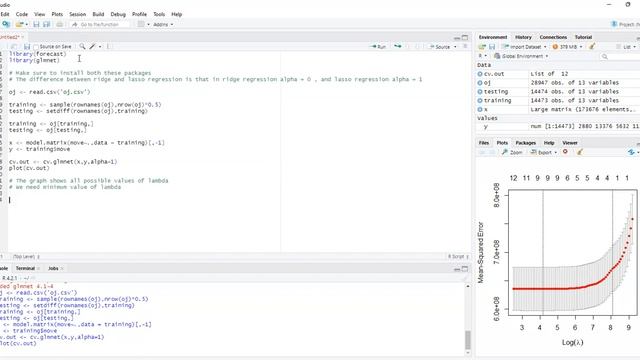Expand training data frame details
This screenshot has width=640, height=360.
tap(480, 100)
